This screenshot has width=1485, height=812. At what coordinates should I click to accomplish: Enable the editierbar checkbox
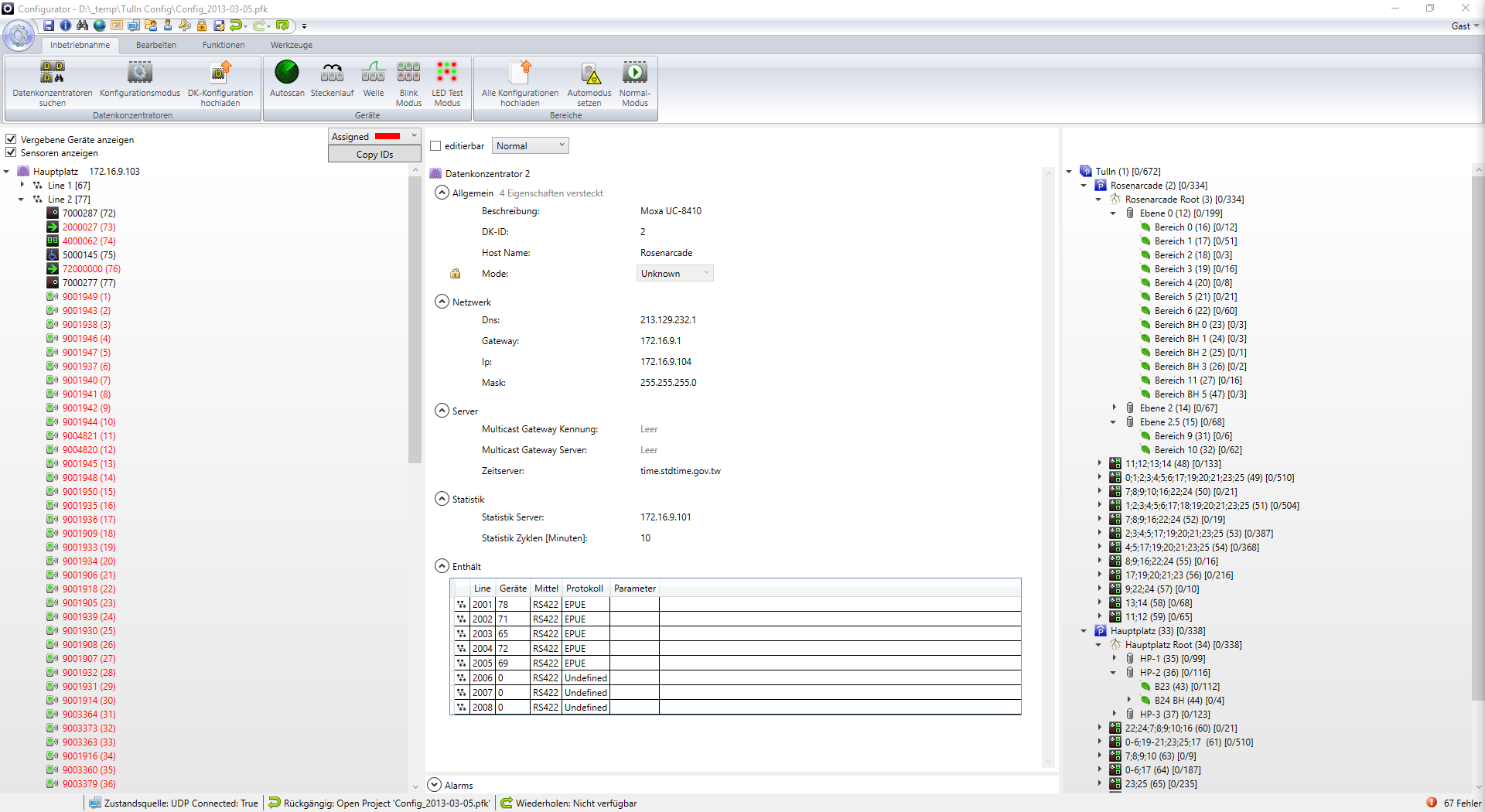(435, 145)
